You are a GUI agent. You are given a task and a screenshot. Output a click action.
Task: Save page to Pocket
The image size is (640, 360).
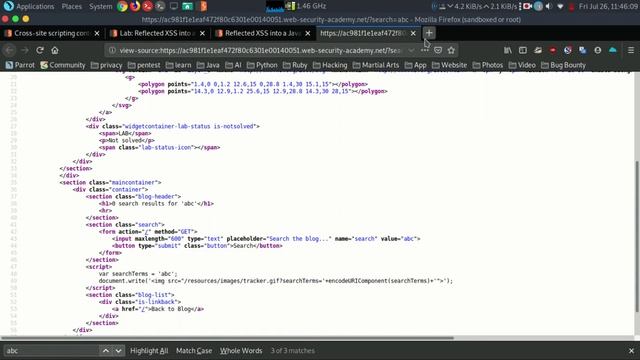click(438, 50)
